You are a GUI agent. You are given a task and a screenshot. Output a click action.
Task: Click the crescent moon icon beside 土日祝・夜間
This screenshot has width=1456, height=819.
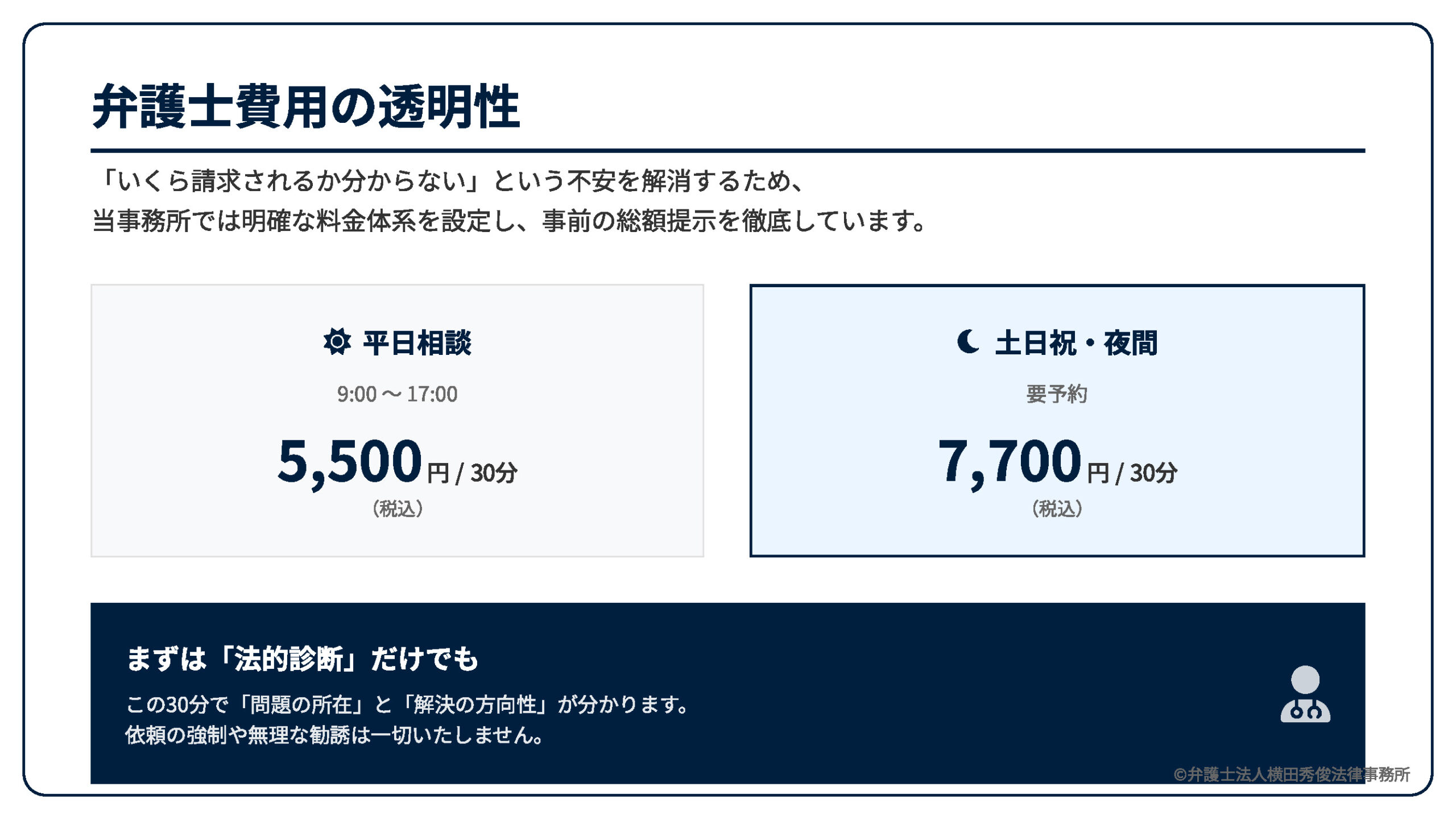967,342
